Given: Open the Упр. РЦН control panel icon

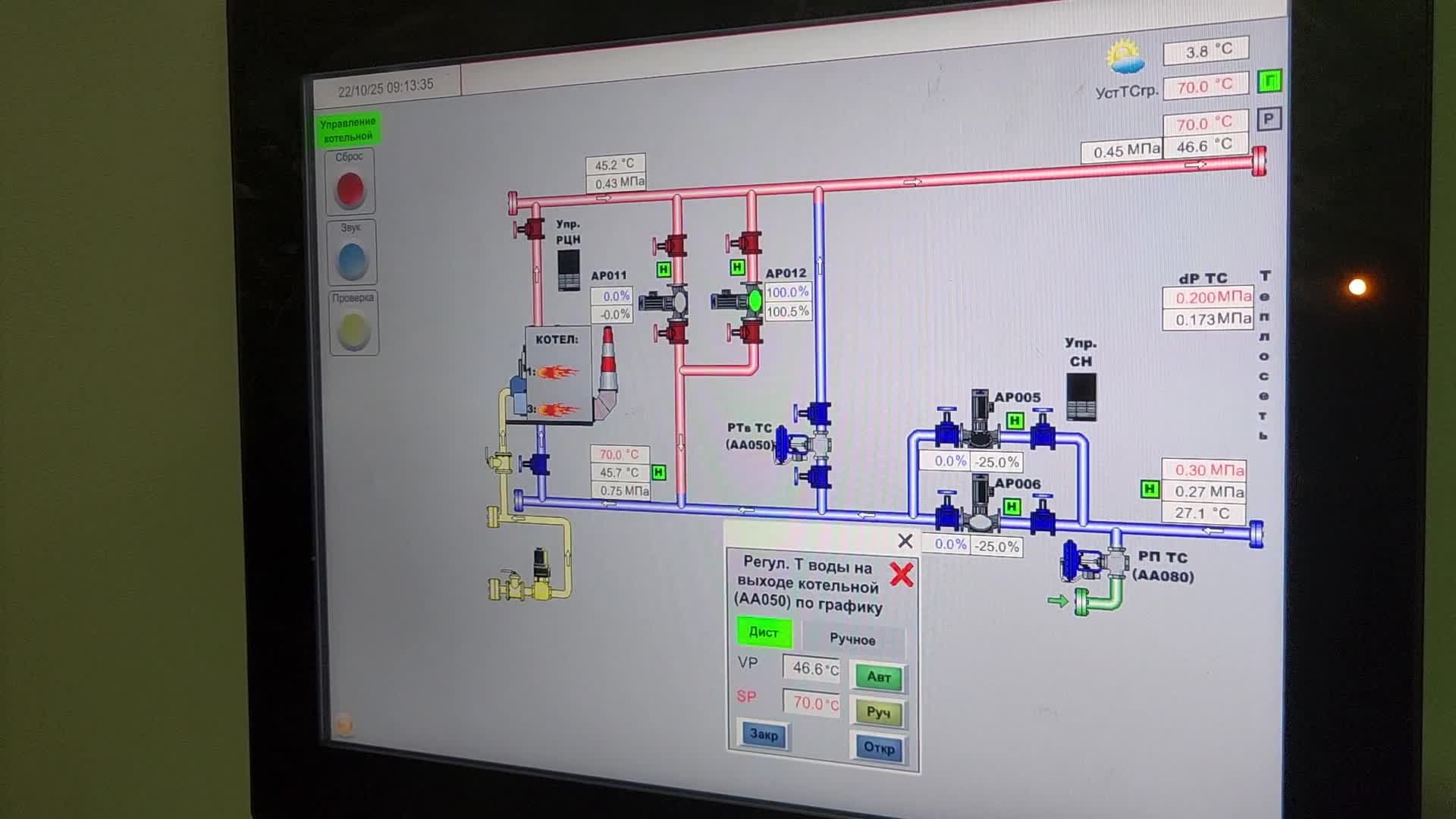Looking at the screenshot, I should pyautogui.click(x=569, y=270).
